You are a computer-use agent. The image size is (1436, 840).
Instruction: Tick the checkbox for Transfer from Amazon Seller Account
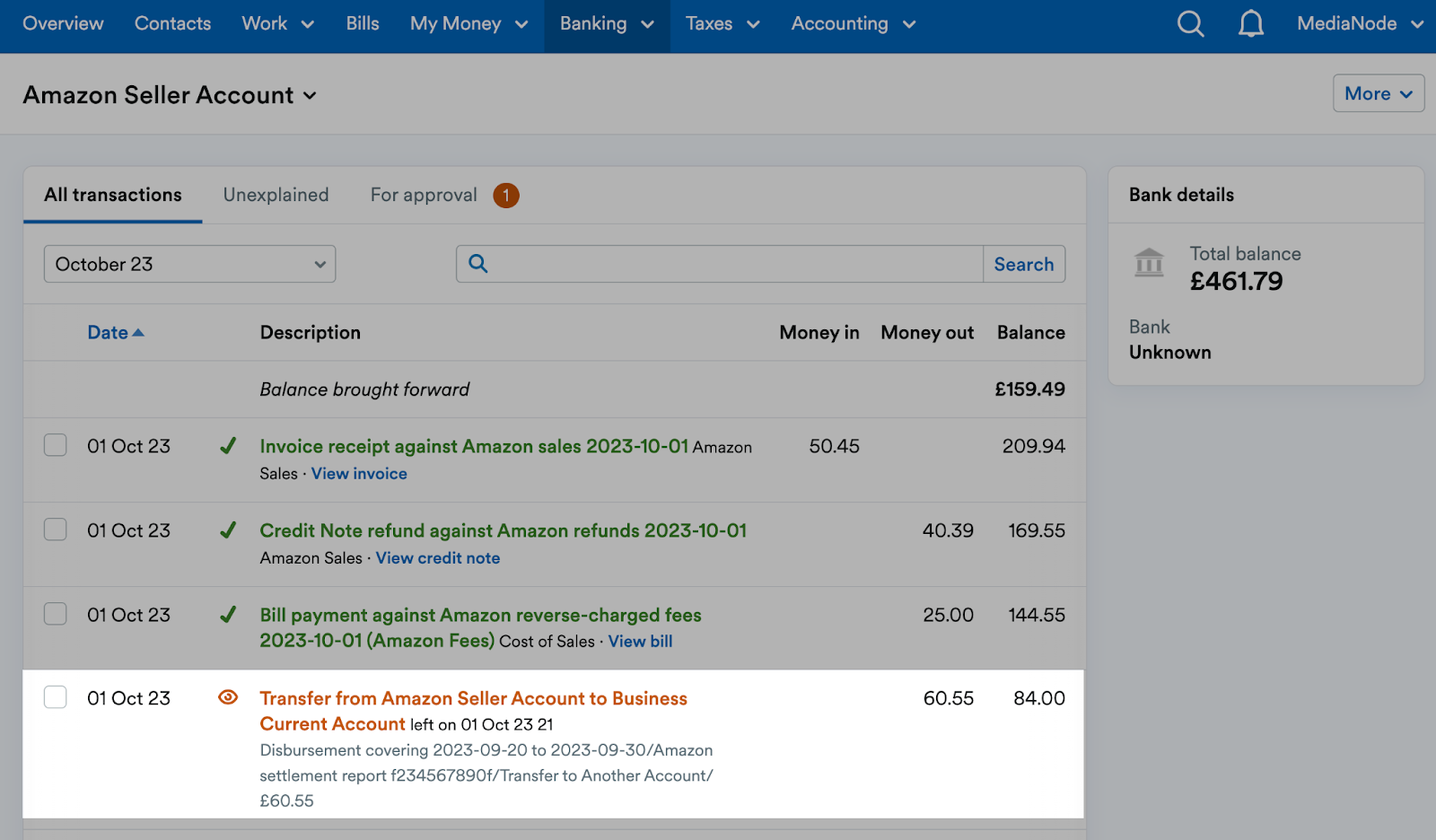[56, 697]
